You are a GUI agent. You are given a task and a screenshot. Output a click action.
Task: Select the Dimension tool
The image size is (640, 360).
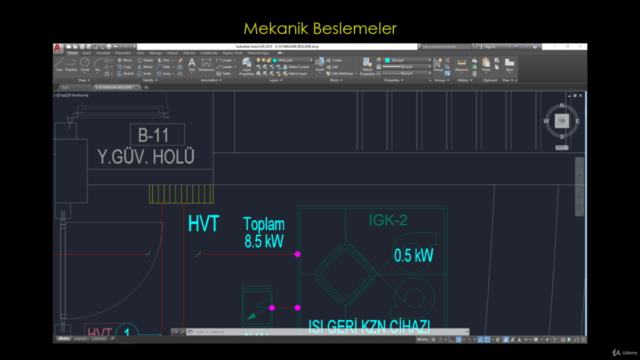pyautogui.click(x=206, y=65)
